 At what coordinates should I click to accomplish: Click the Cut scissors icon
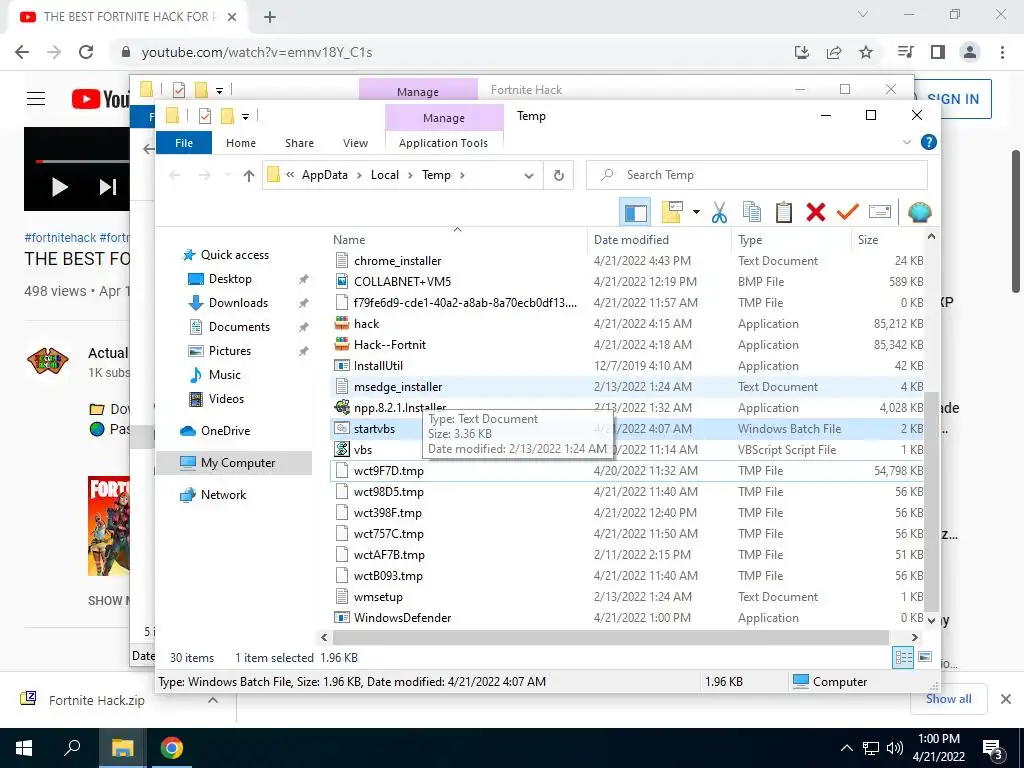coord(719,212)
